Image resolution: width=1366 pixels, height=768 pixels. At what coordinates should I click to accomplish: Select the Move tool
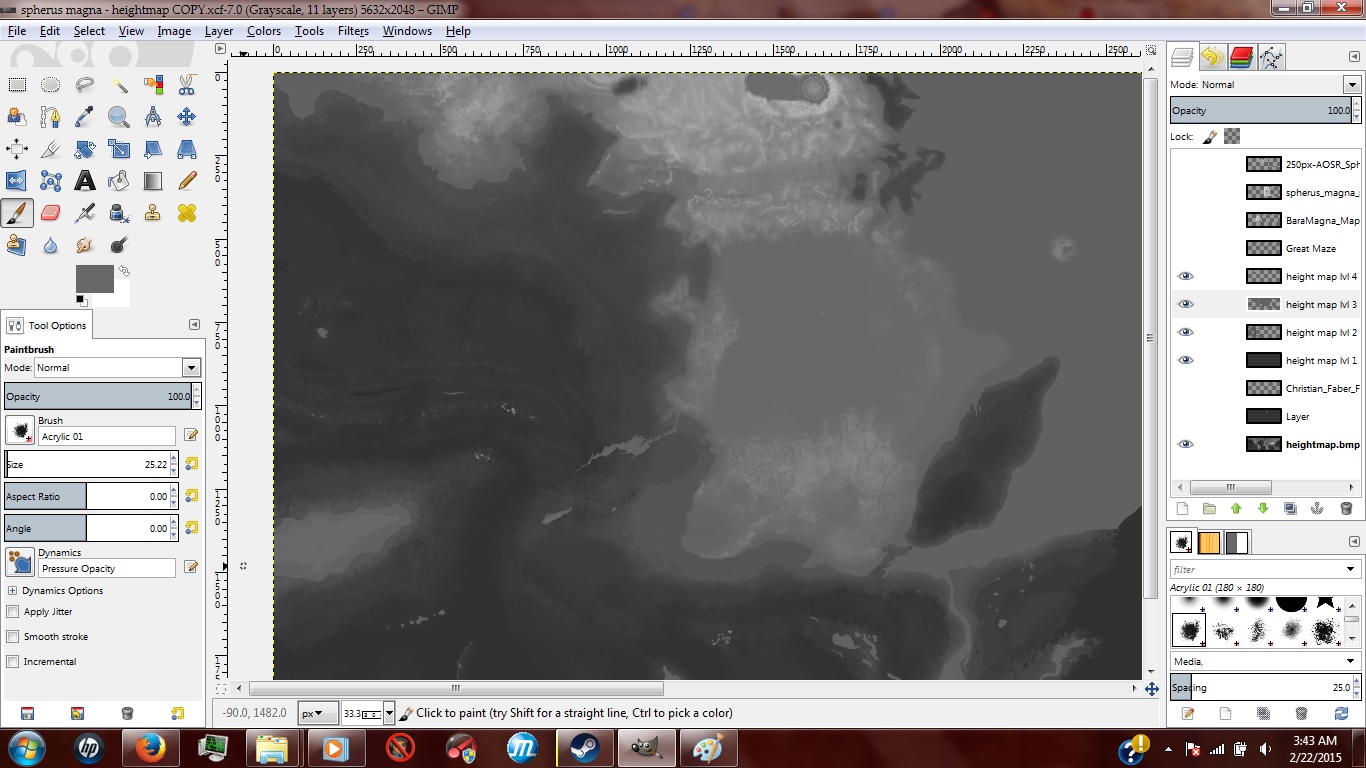(186, 116)
